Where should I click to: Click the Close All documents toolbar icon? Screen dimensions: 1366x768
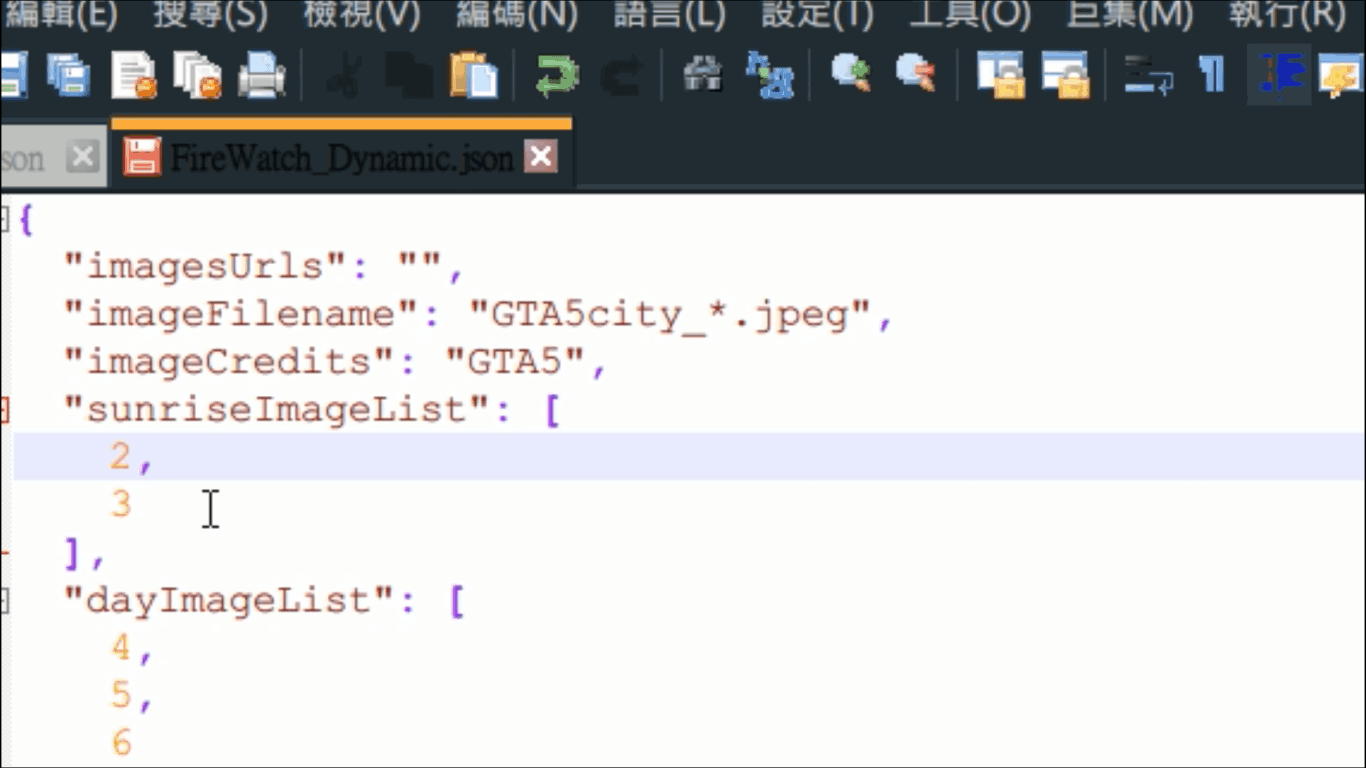coord(197,76)
